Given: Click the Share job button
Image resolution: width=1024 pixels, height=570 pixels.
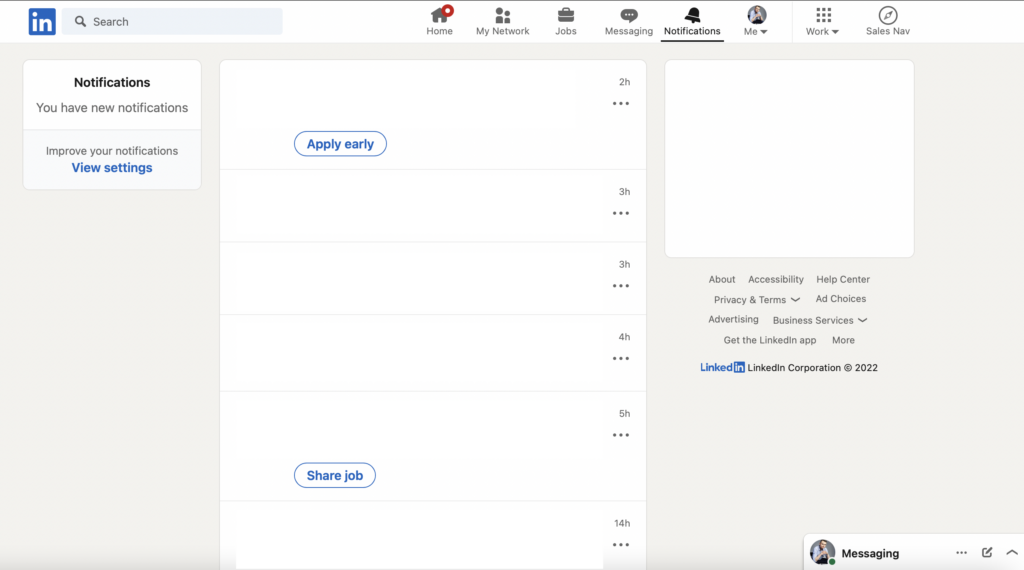Looking at the screenshot, I should (x=335, y=476).
